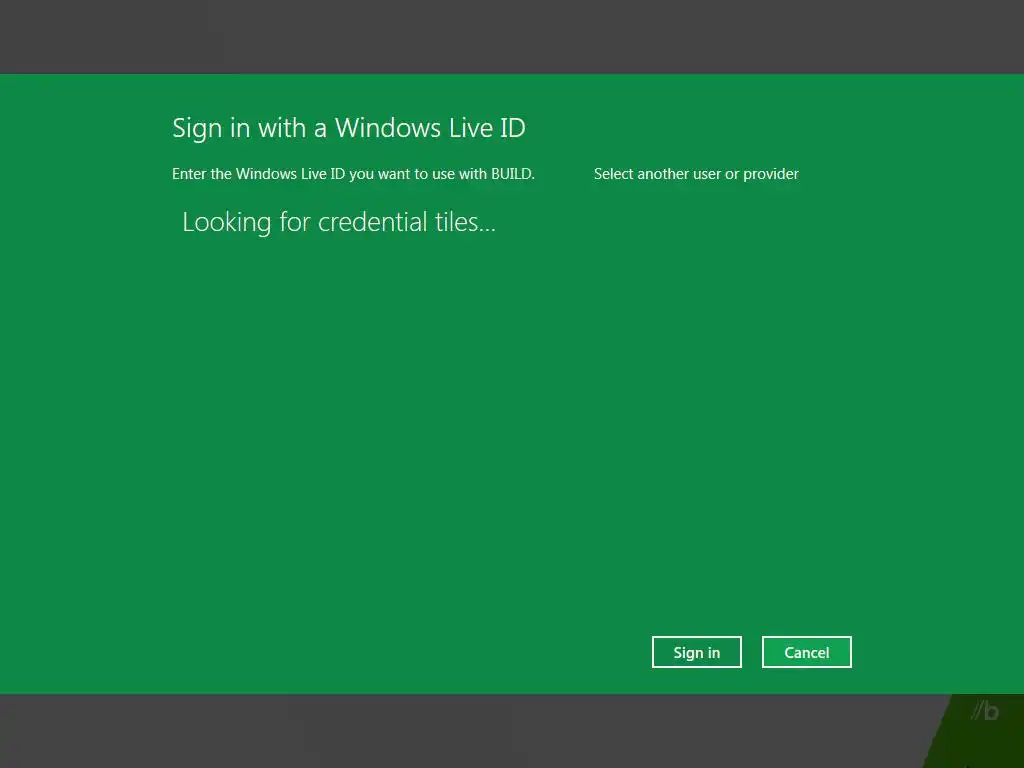The image size is (1024, 768).
Task: Click 'Enter the Windows Live ID you want to use with BUILD.'
Action: pyautogui.click(x=353, y=174)
